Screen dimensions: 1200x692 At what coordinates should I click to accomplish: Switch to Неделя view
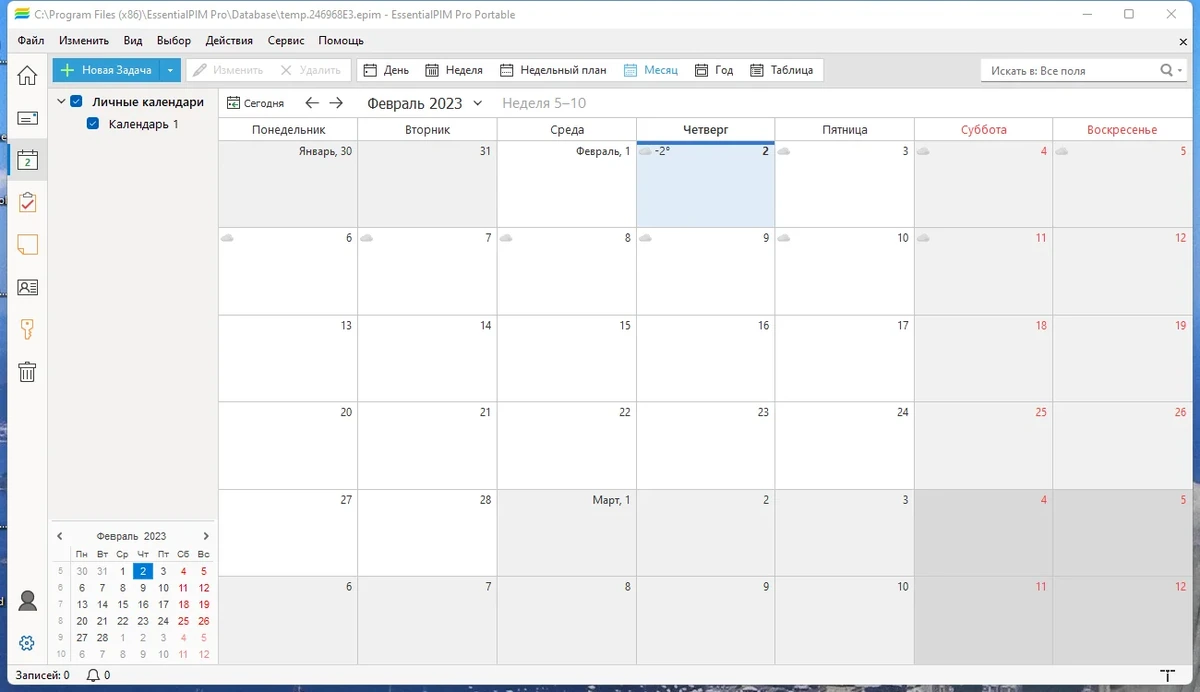point(454,70)
